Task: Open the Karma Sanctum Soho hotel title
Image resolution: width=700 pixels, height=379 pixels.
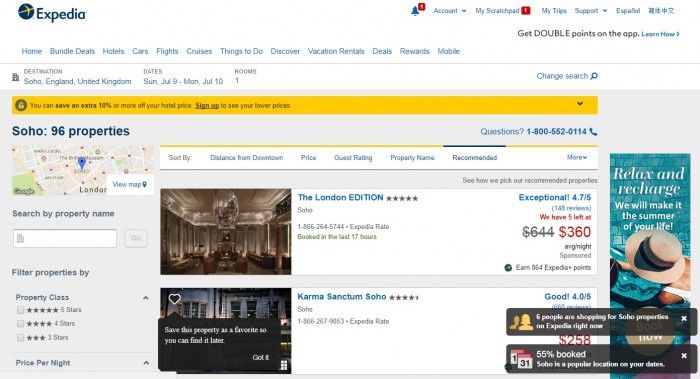Action: point(342,296)
